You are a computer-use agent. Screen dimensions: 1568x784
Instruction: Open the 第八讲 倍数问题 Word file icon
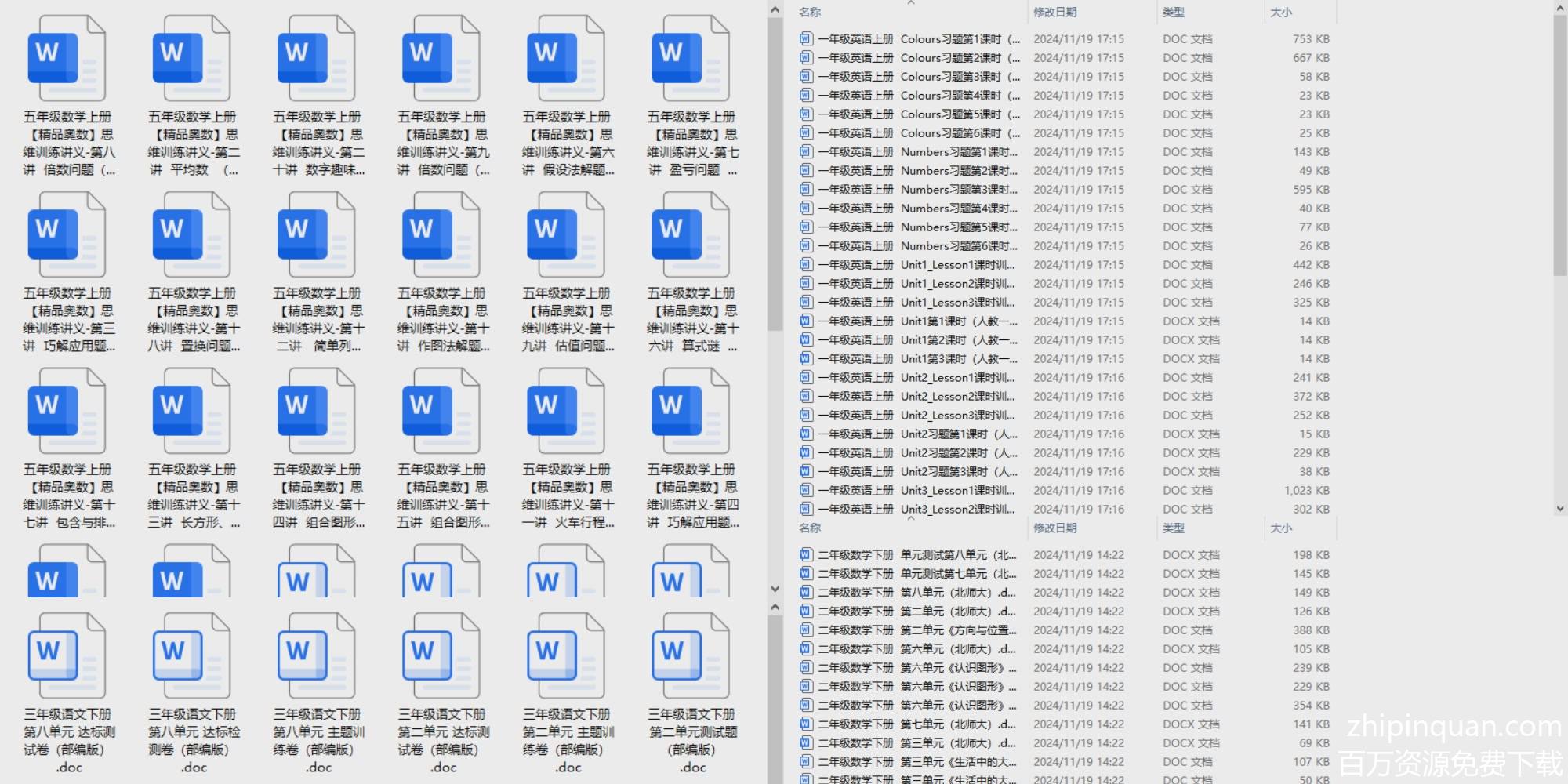[67, 59]
